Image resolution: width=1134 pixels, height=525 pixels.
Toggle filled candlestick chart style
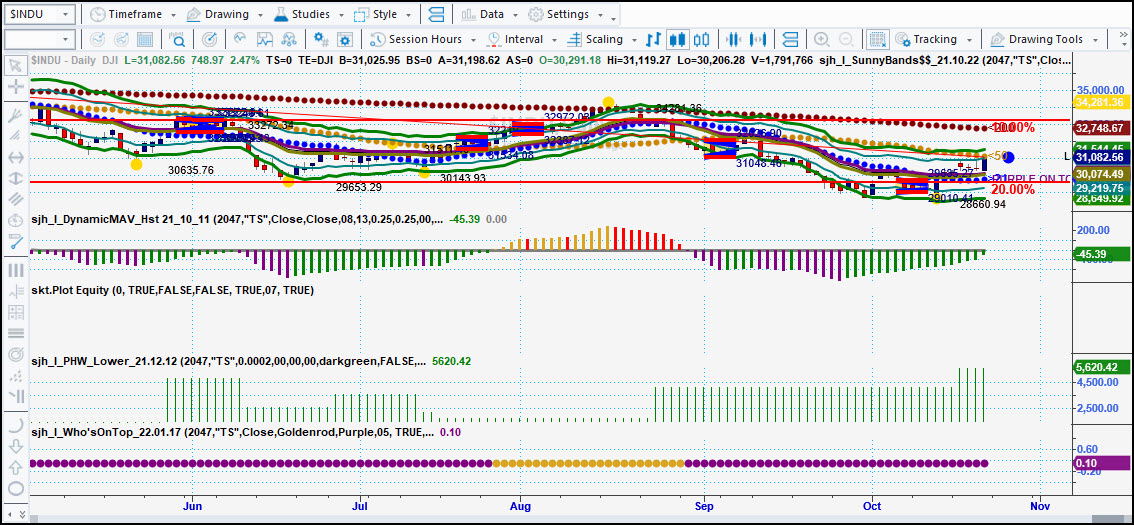pyautogui.click(x=678, y=39)
